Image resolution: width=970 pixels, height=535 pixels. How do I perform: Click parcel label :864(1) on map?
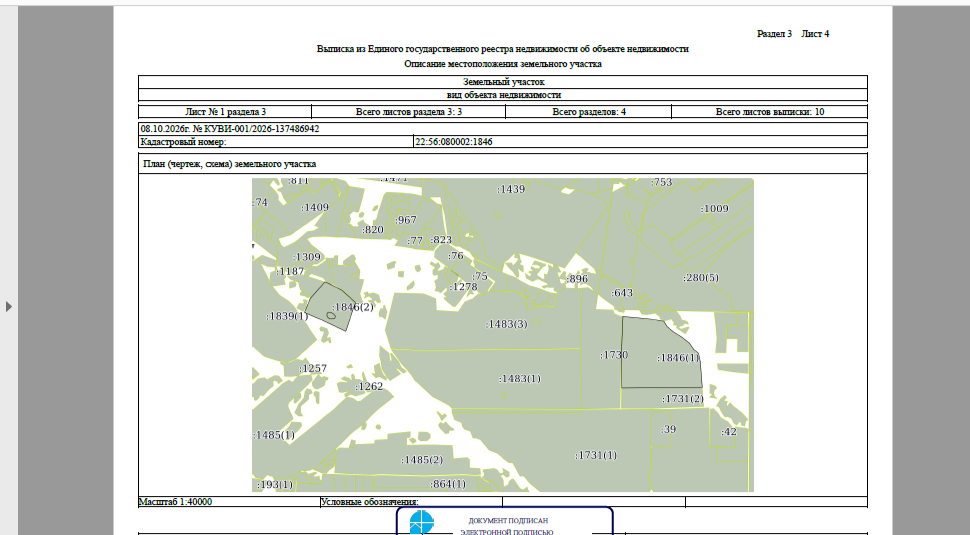(x=448, y=484)
